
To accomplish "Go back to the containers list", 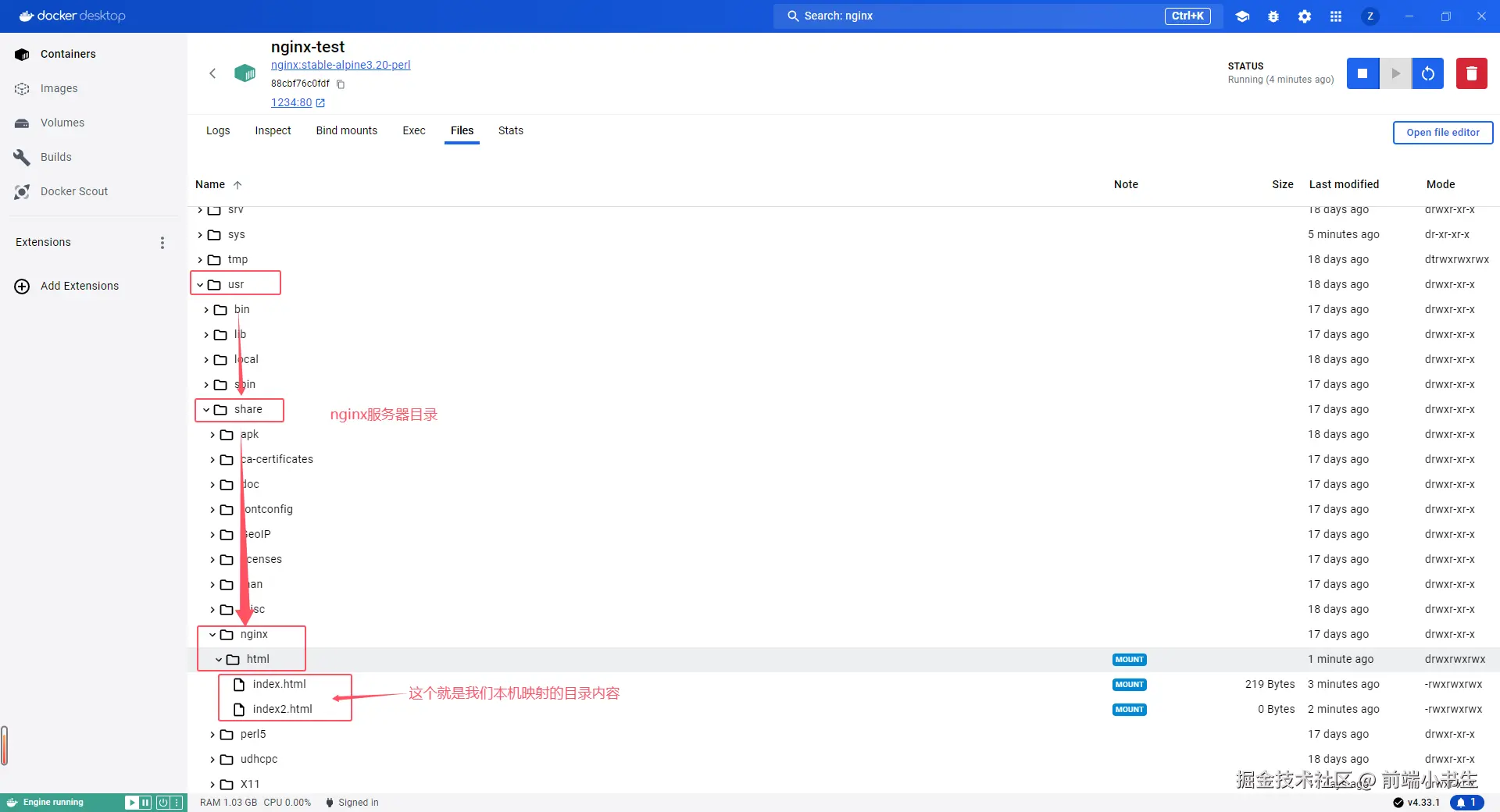I will coord(212,73).
